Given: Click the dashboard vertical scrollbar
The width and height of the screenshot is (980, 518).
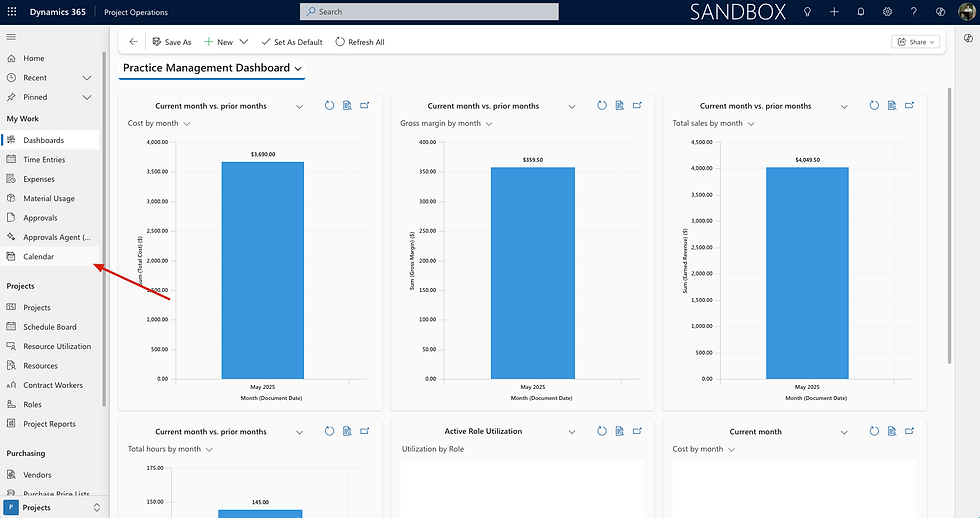Looking at the screenshot, I should pyautogui.click(x=949, y=225).
